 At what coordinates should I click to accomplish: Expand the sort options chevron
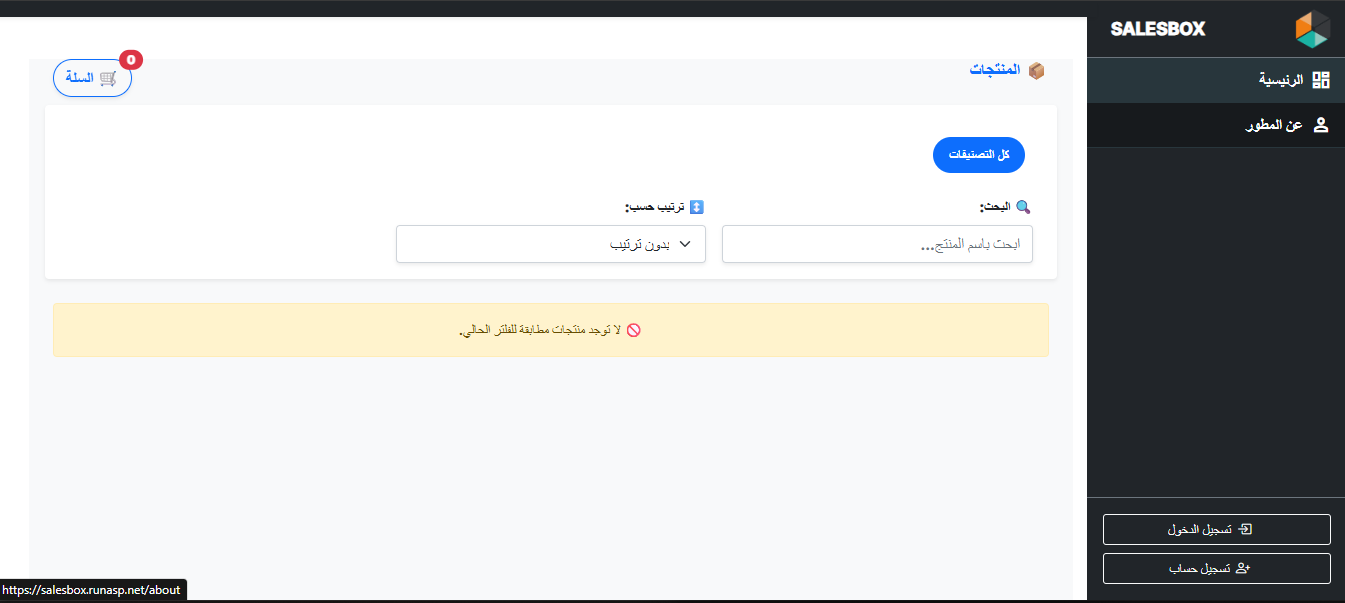tap(686, 243)
